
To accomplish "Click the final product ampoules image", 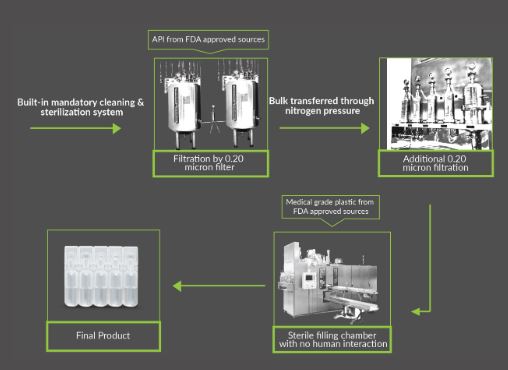I will (x=101, y=277).
